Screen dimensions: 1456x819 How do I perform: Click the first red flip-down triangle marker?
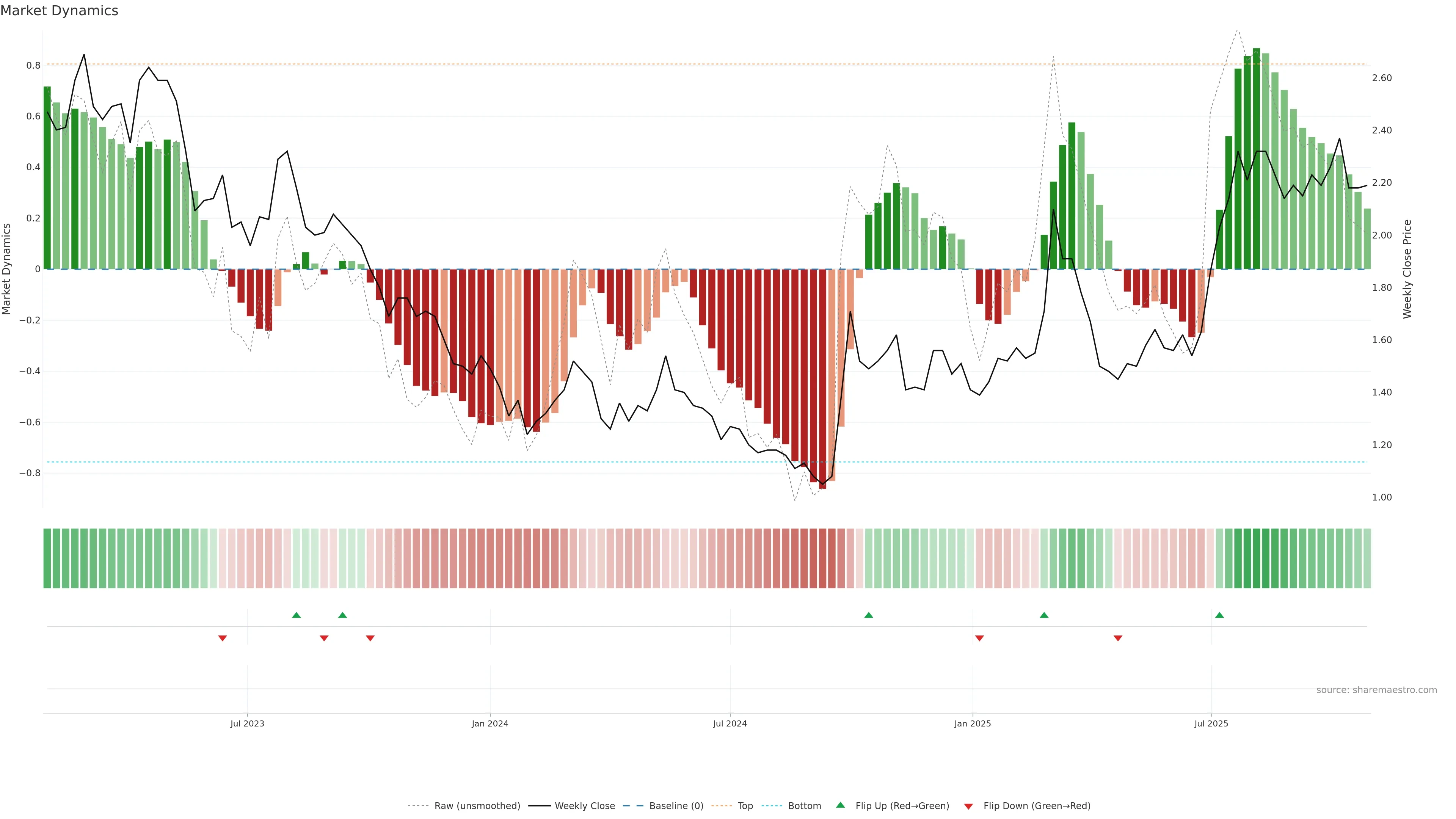222,638
